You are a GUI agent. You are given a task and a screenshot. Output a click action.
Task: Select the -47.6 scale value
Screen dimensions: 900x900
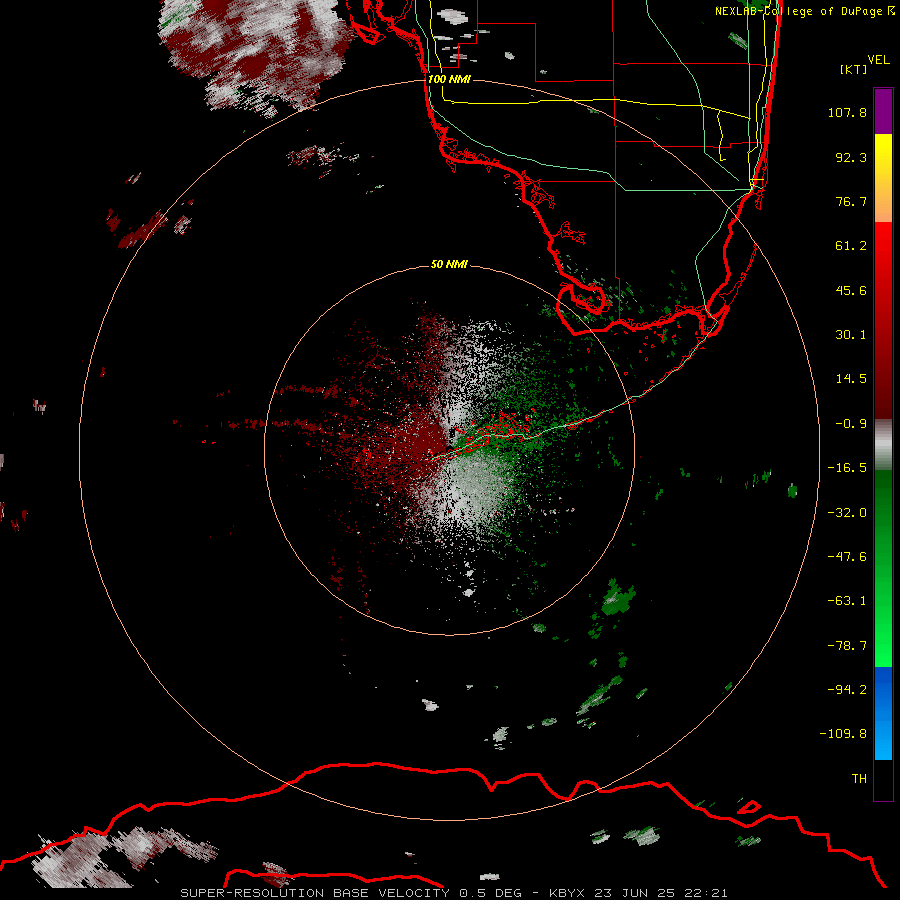click(x=847, y=557)
